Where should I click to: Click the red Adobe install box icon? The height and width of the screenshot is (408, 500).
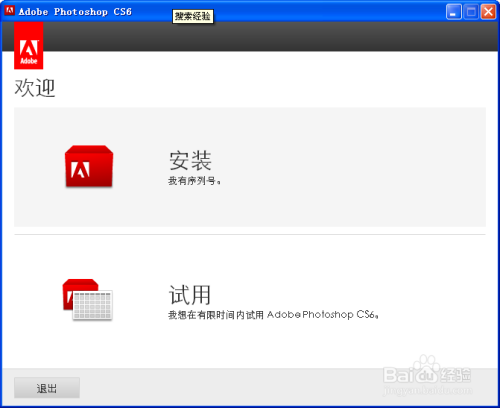[x=89, y=166]
